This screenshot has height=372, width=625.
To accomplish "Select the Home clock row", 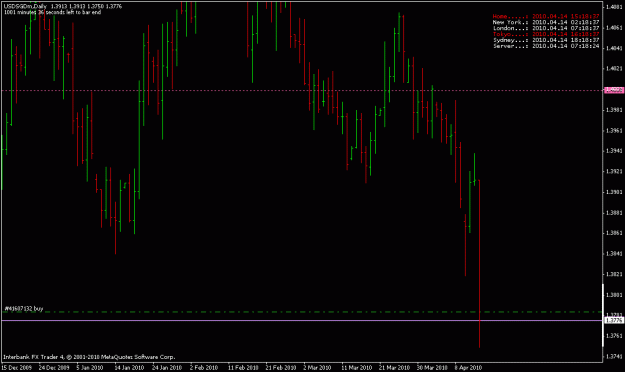I will tap(546, 16).
